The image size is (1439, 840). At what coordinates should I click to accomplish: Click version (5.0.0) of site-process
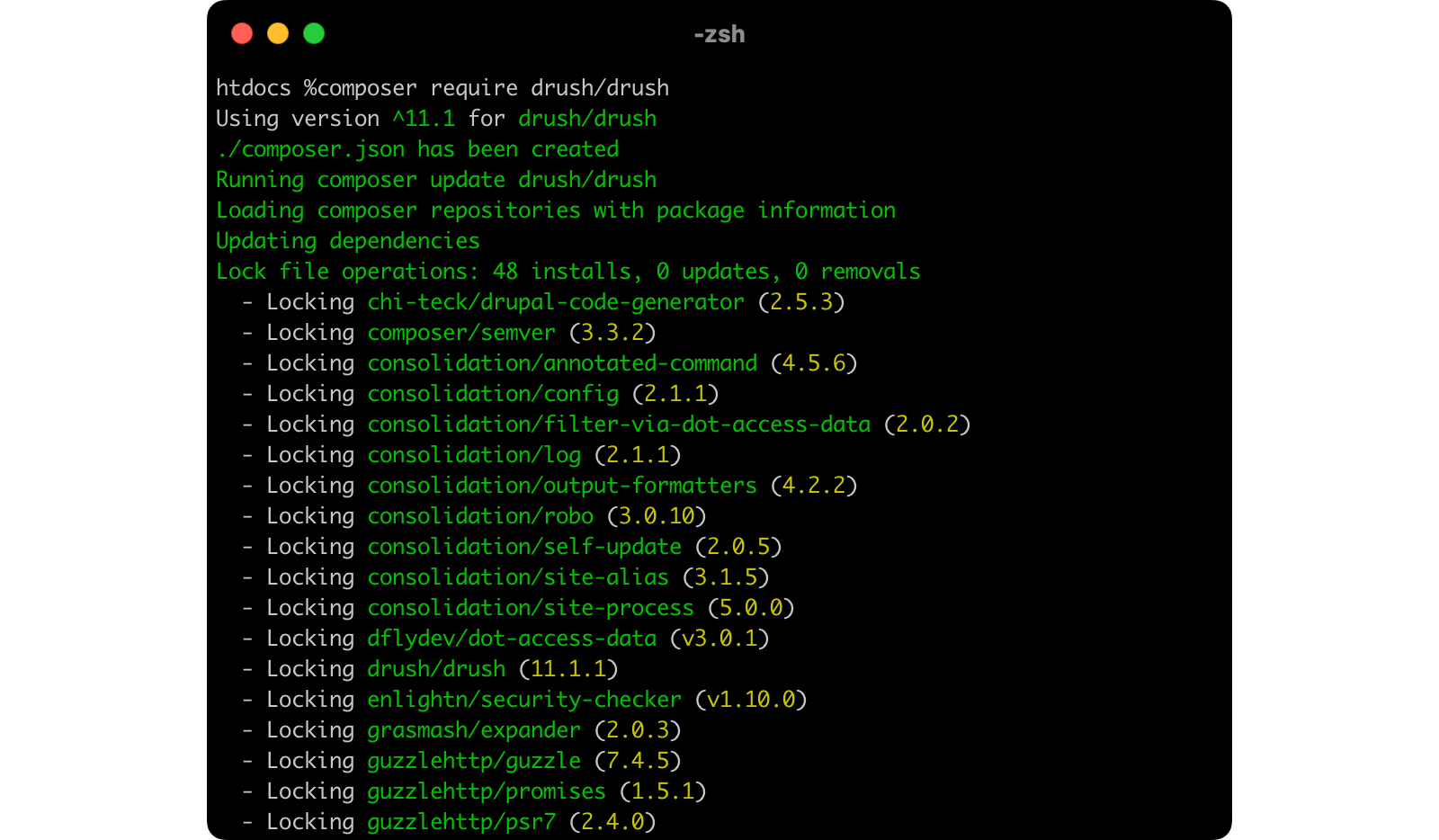tap(751, 608)
